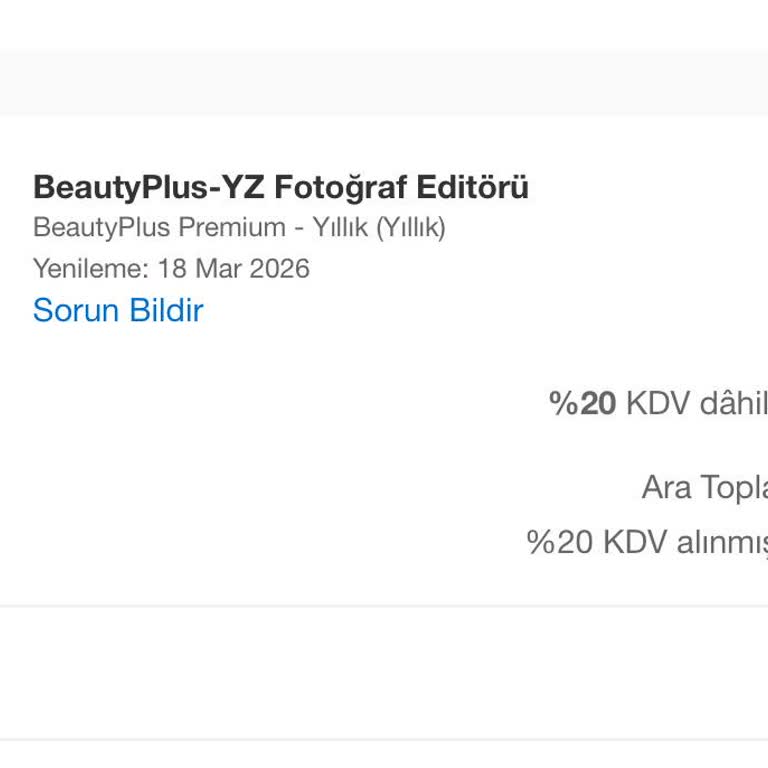The height and width of the screenshot is (768, 768).
Task: Click the bottom horizontal divider line
Action: [x=384, y=740]
